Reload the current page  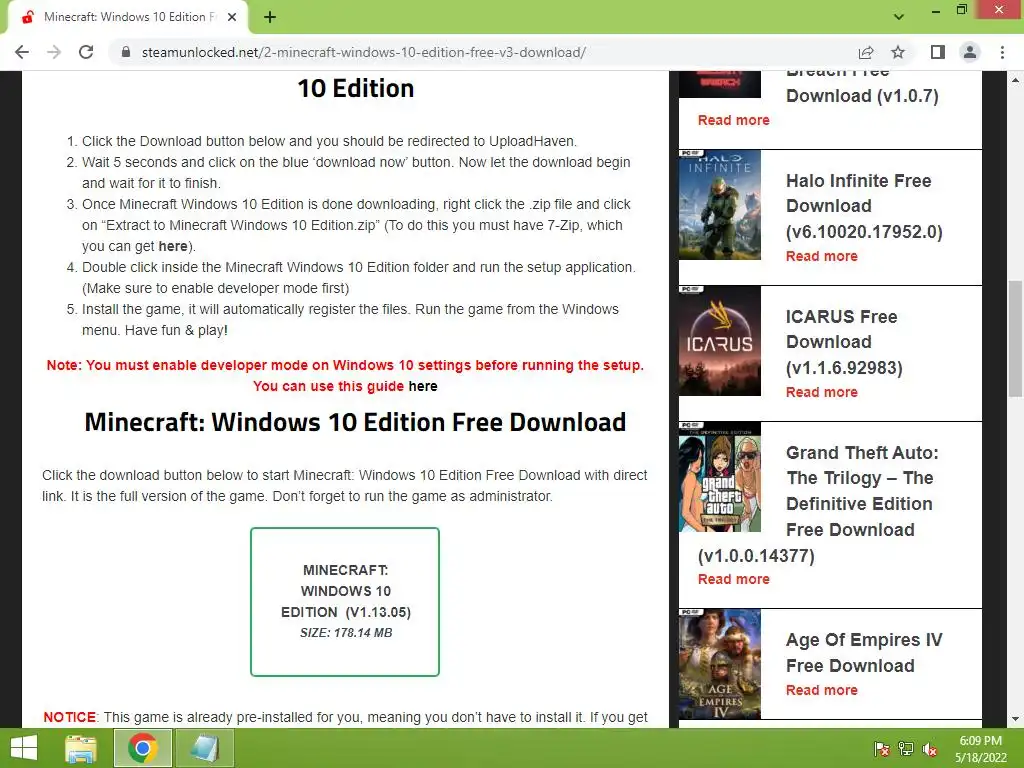point(86,52)
